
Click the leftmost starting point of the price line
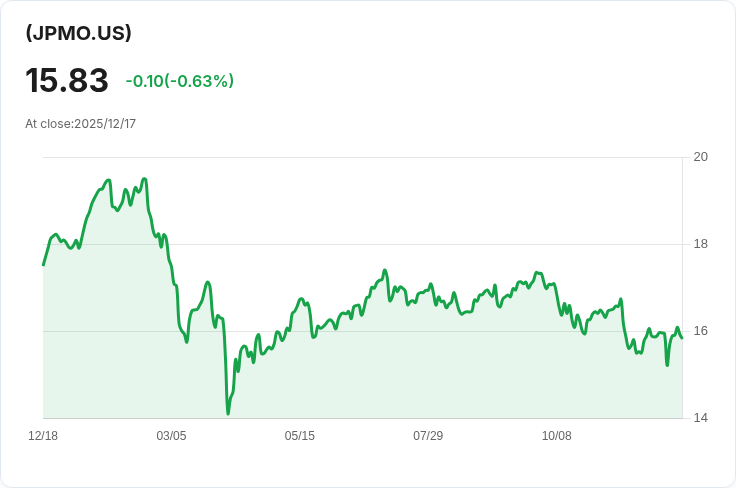click(x=43, y=265)
